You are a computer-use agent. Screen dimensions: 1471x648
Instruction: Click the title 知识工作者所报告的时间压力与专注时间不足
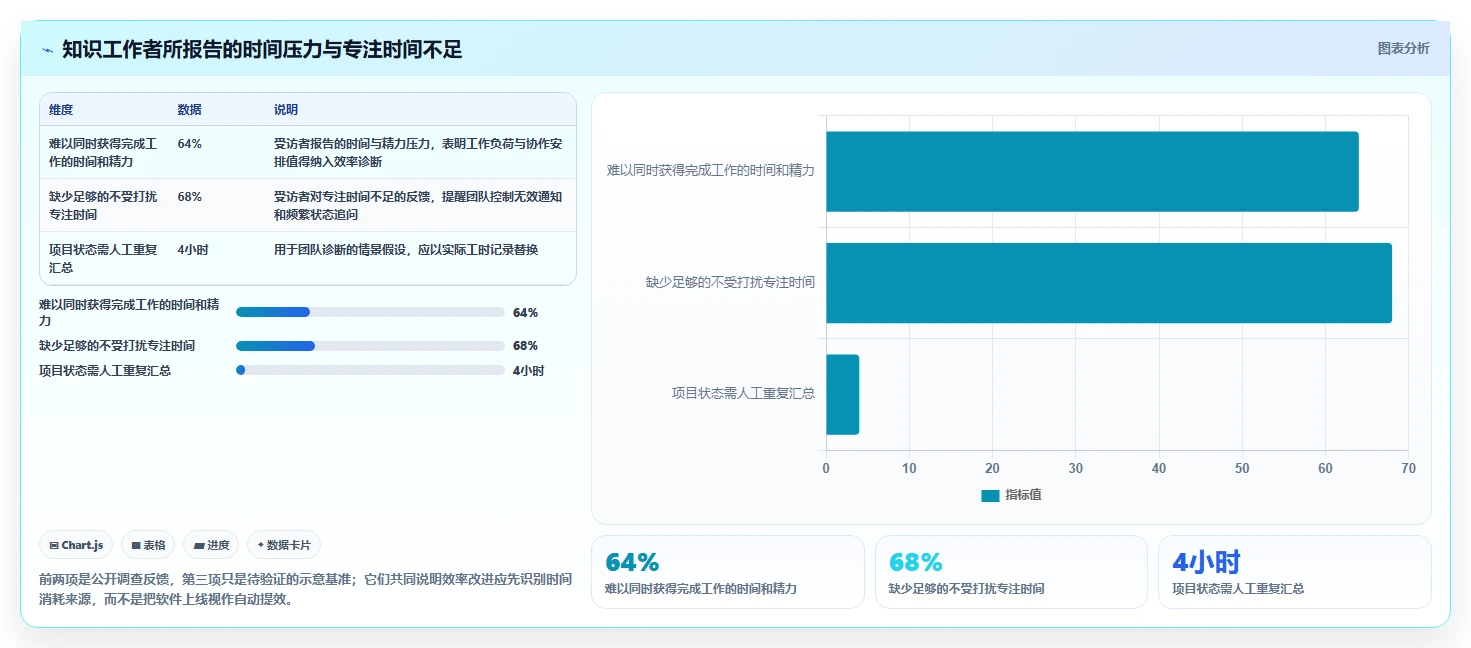pyautogui.click(x=262, y=50)
